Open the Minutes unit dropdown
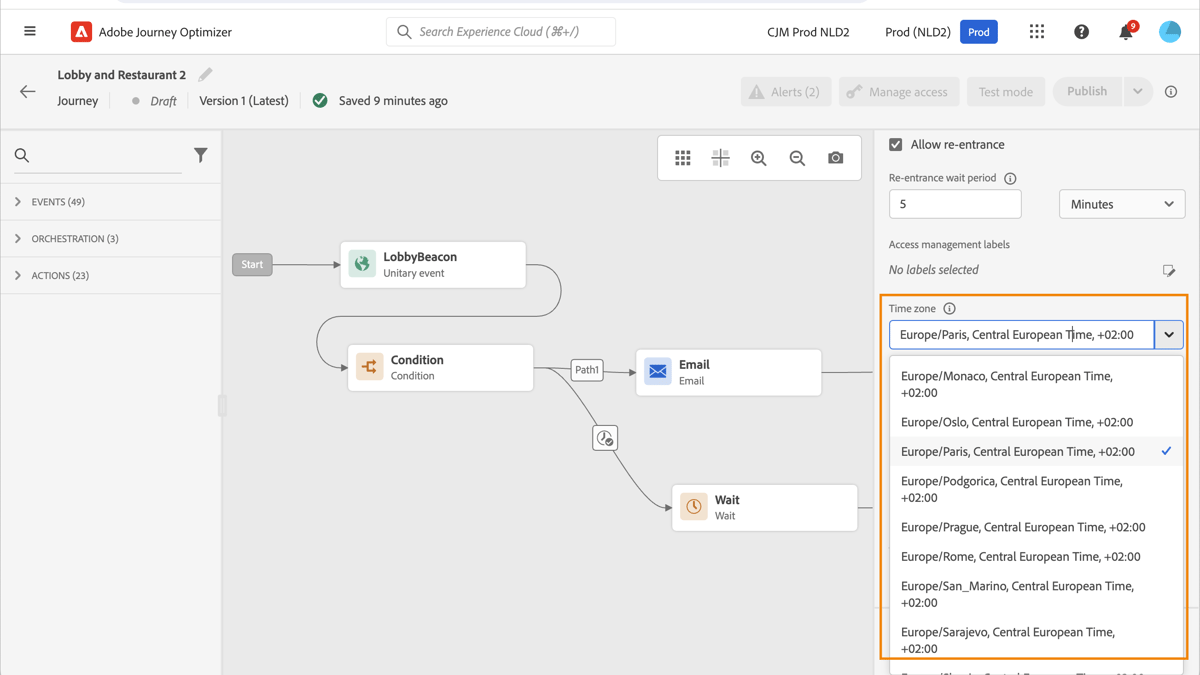 tap(1121, 204)
